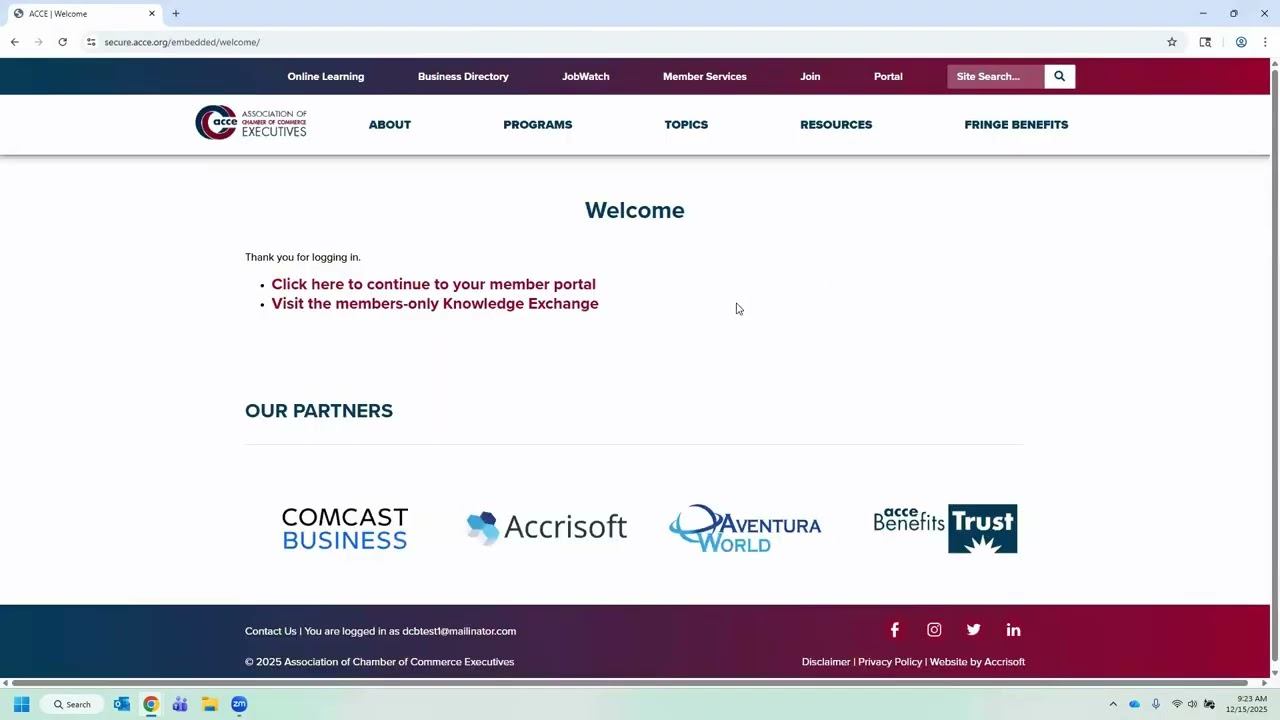Open Microsoft Teams from the taskbar

pyautogui.click(x=180, y=704)
